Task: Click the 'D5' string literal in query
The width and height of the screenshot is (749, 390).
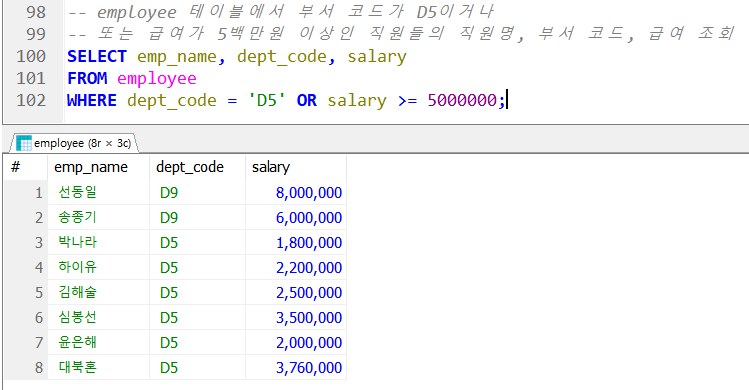Action: pos(267,100)
